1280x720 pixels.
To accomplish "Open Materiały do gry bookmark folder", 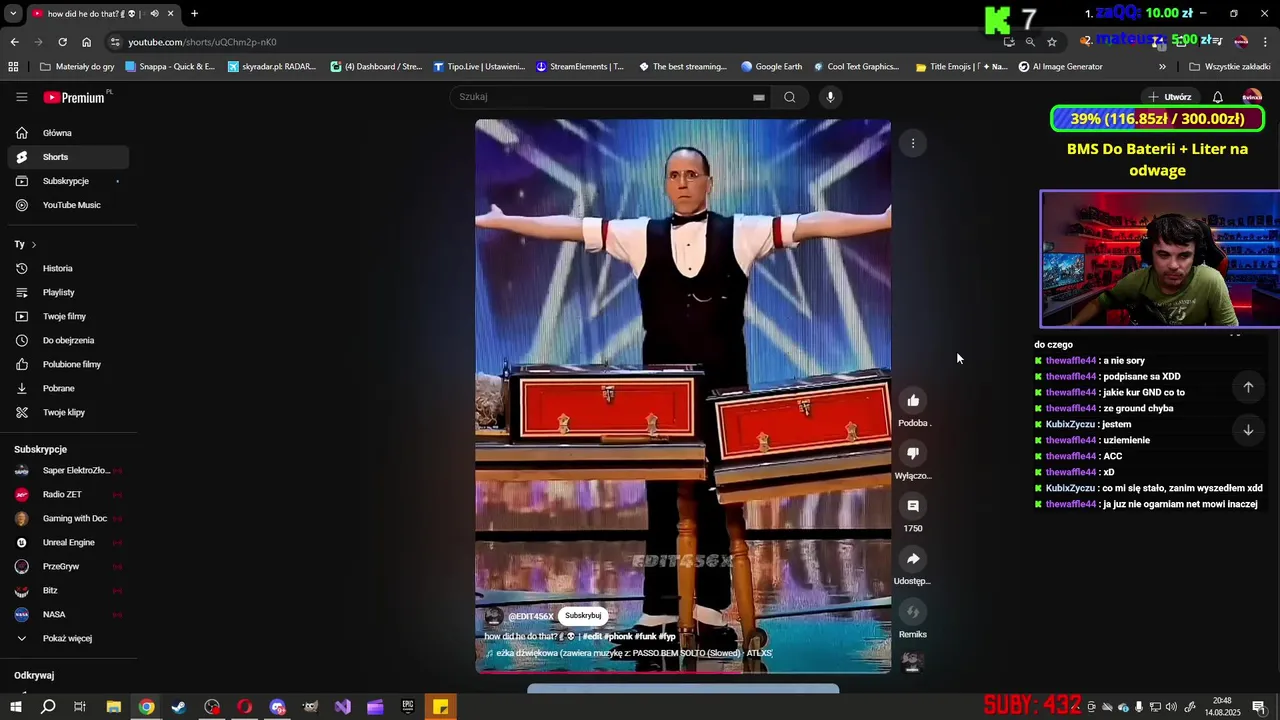I will coord(77,67).
